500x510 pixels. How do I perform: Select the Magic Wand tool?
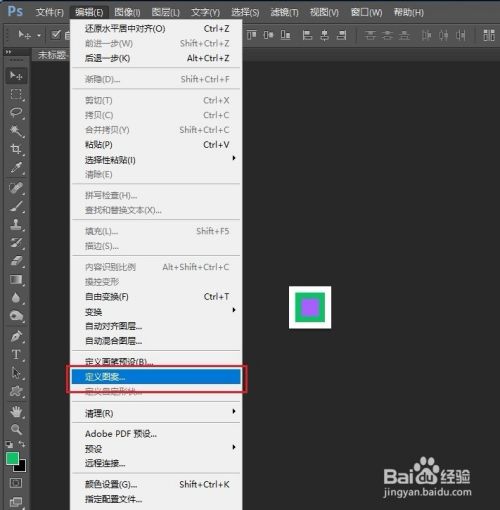16,131
